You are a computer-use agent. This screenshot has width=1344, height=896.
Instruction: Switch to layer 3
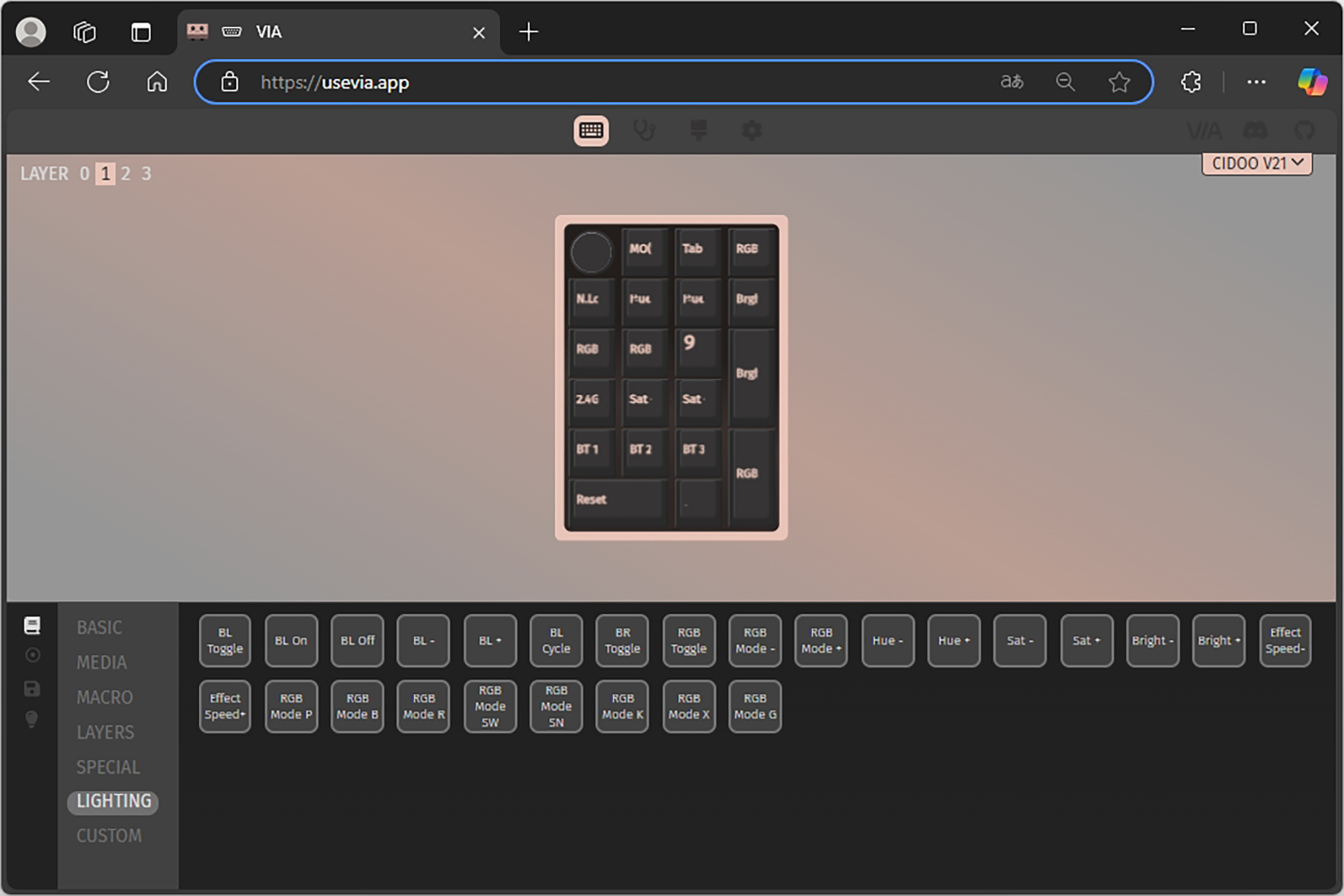(x=146, y=174)
